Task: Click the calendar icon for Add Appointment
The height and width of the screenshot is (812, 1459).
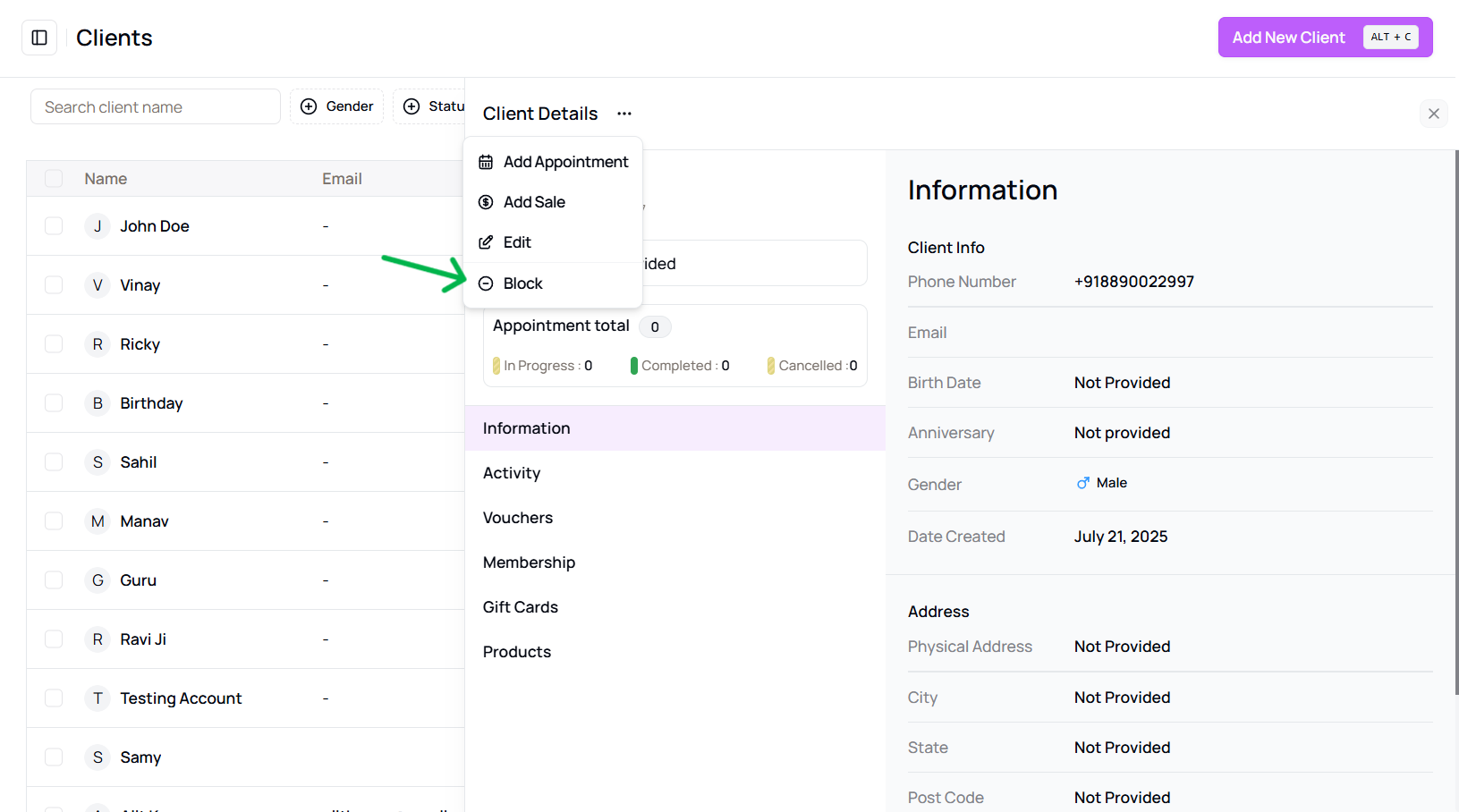Action: [x=486, y=162]
